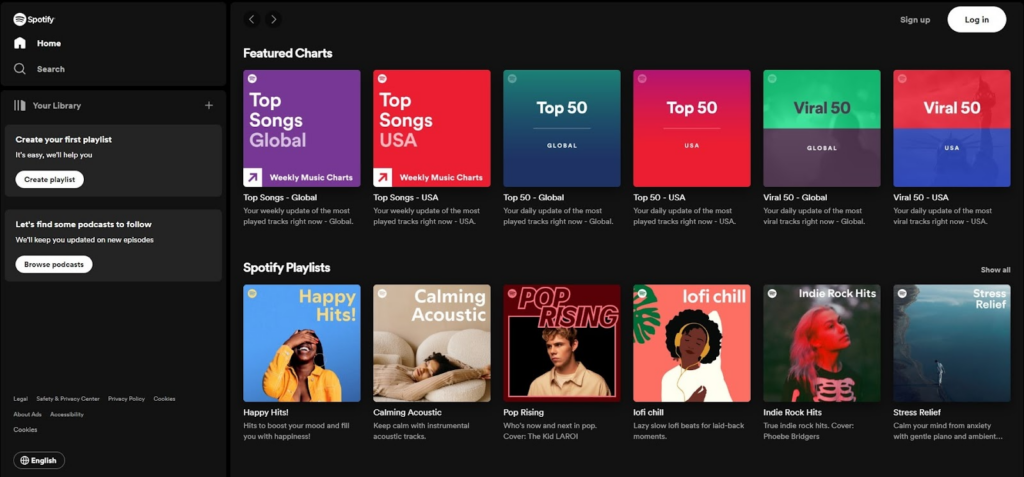
Task: Click 'Let's find some podcasts to follow' heading
Action: tap(84, 224)
